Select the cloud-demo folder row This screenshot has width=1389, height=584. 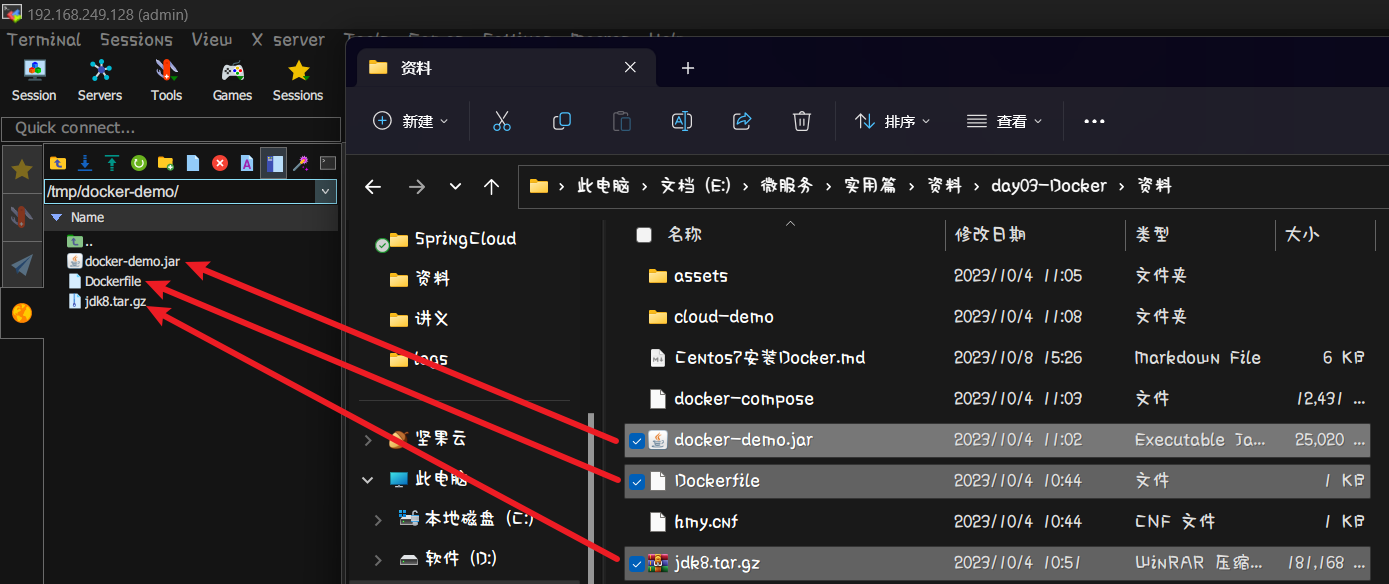point(998,317)
